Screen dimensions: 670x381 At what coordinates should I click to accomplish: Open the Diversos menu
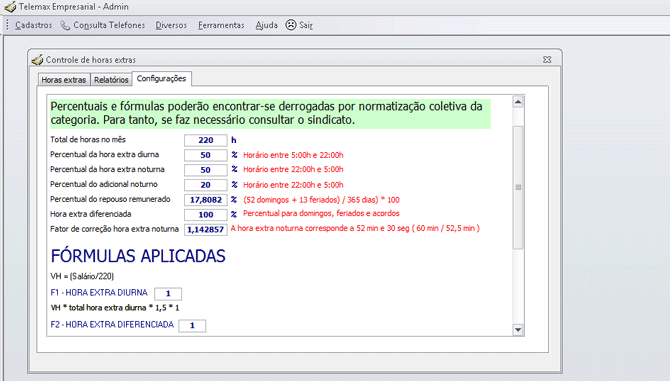point(171,25)
